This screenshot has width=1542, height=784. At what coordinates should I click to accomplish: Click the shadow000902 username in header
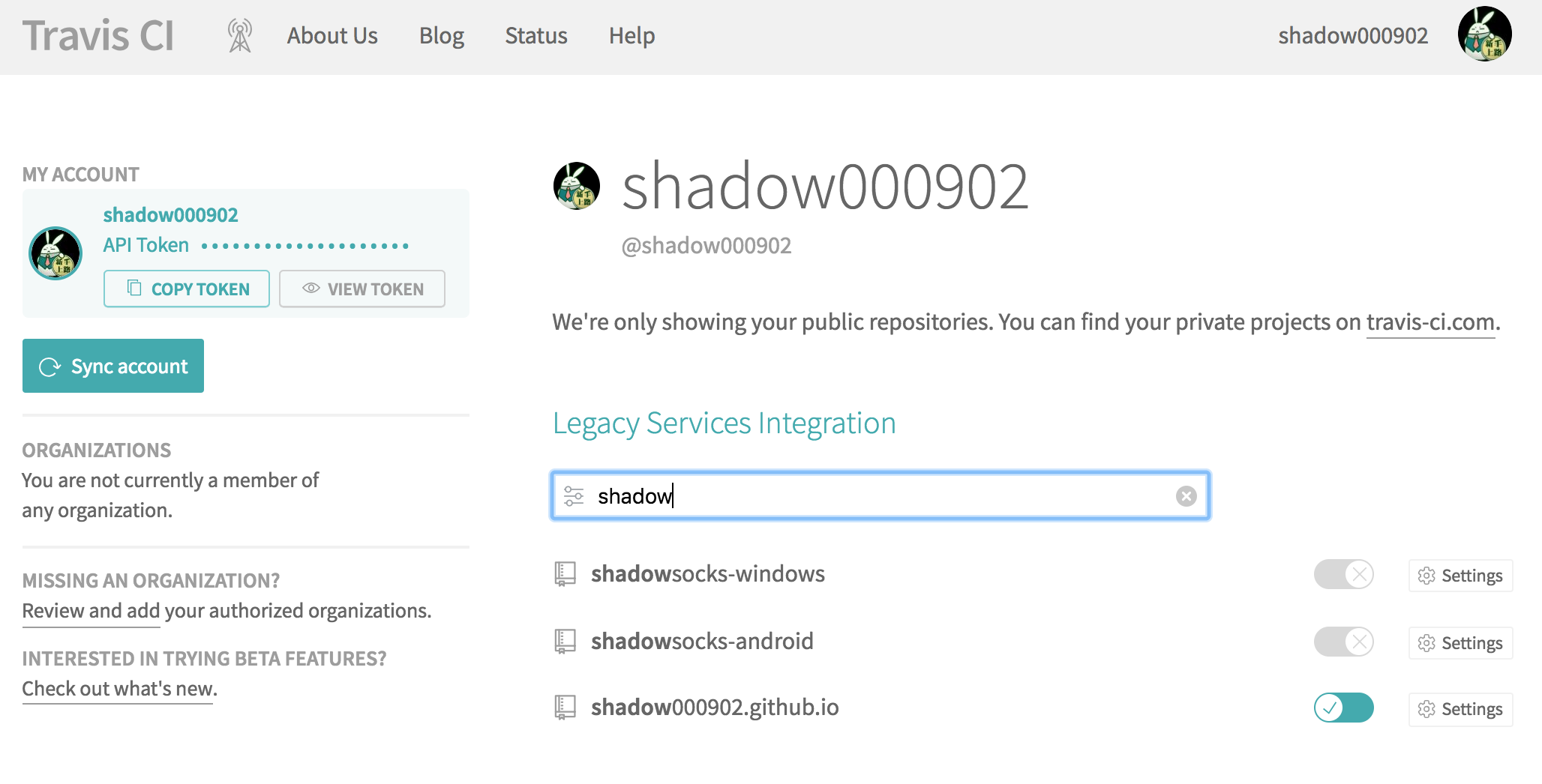pos(1353,35)
